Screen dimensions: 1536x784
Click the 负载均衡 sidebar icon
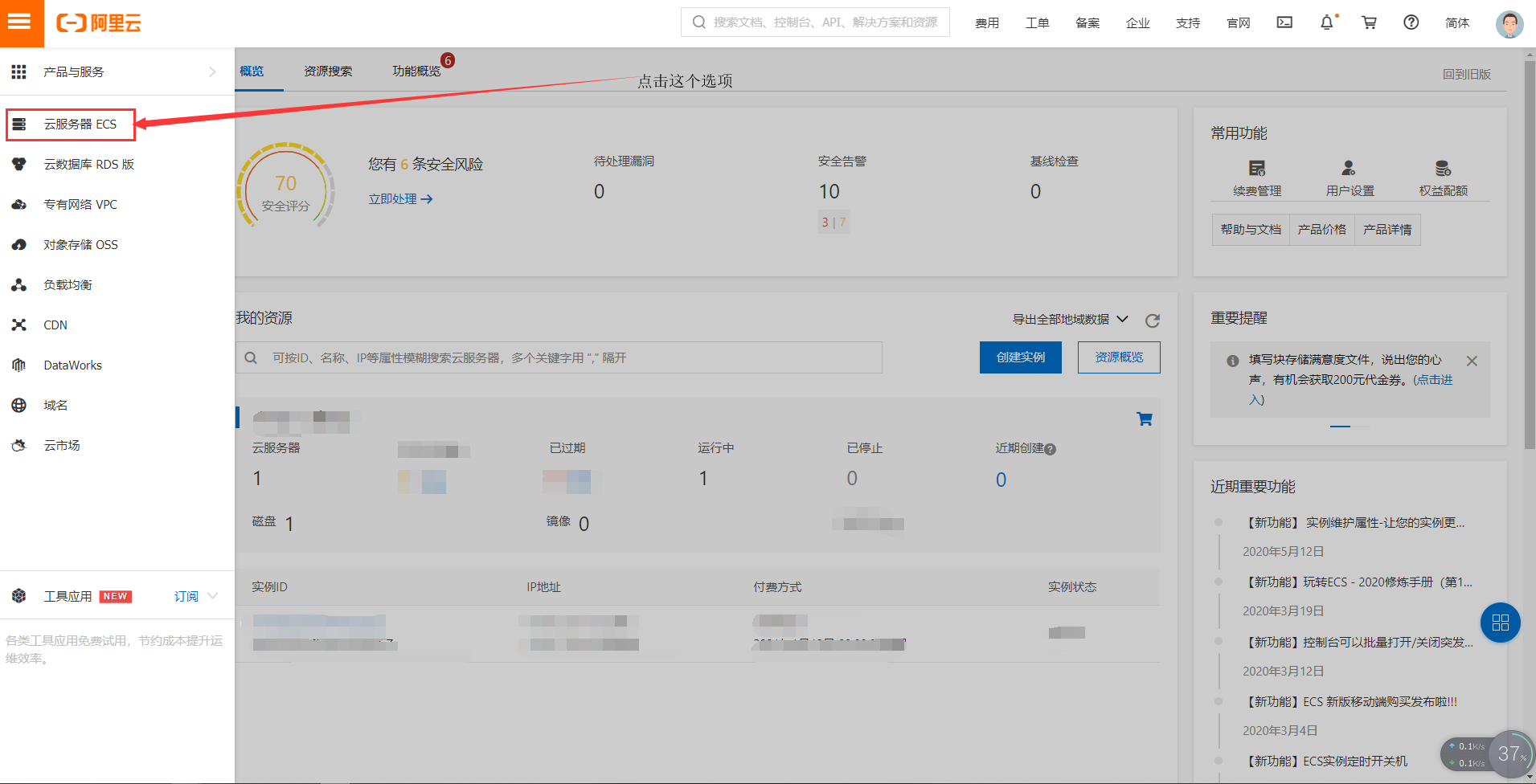[19, 284]
